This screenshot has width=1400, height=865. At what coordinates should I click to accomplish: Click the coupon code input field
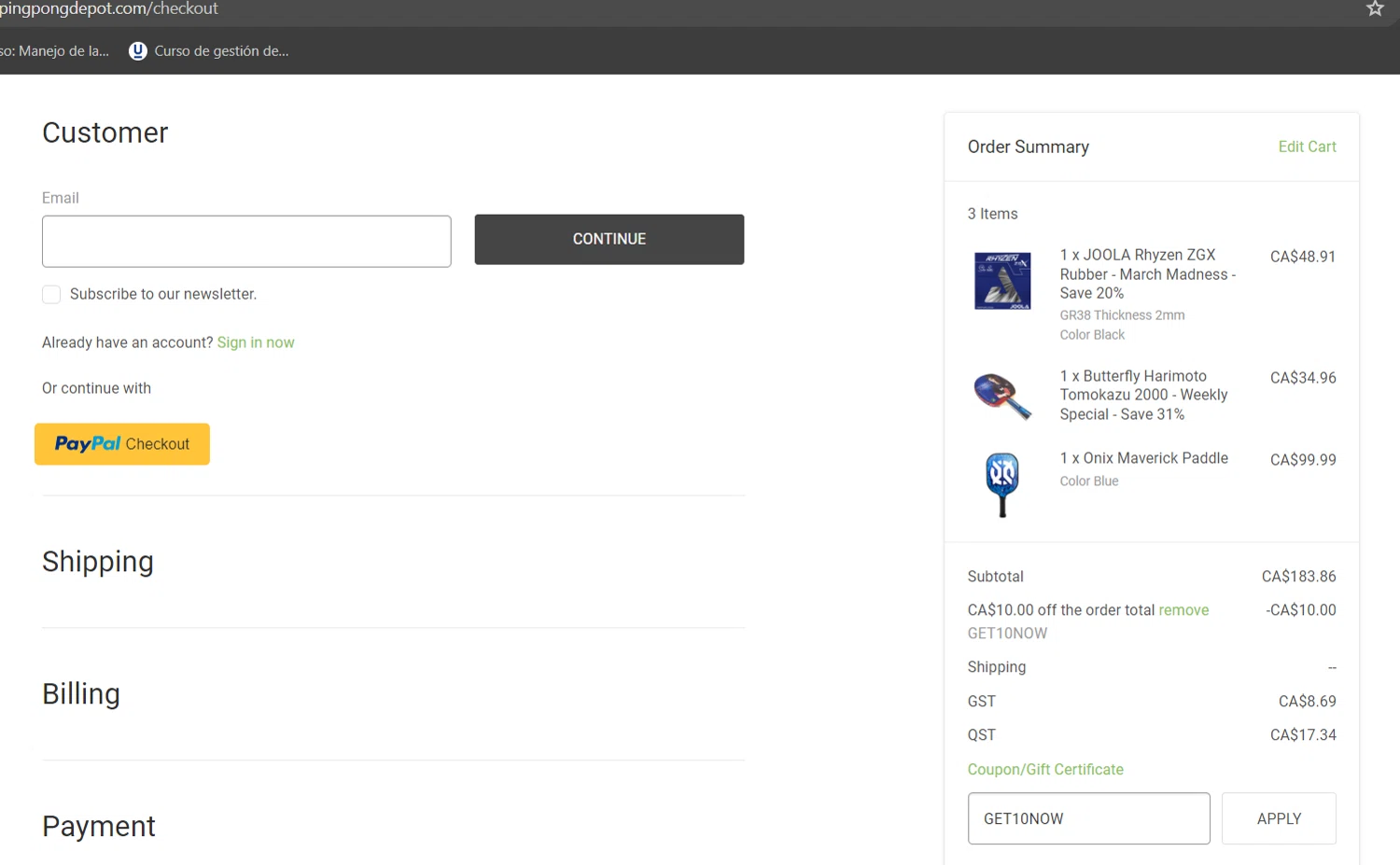tap(1089, 818)
